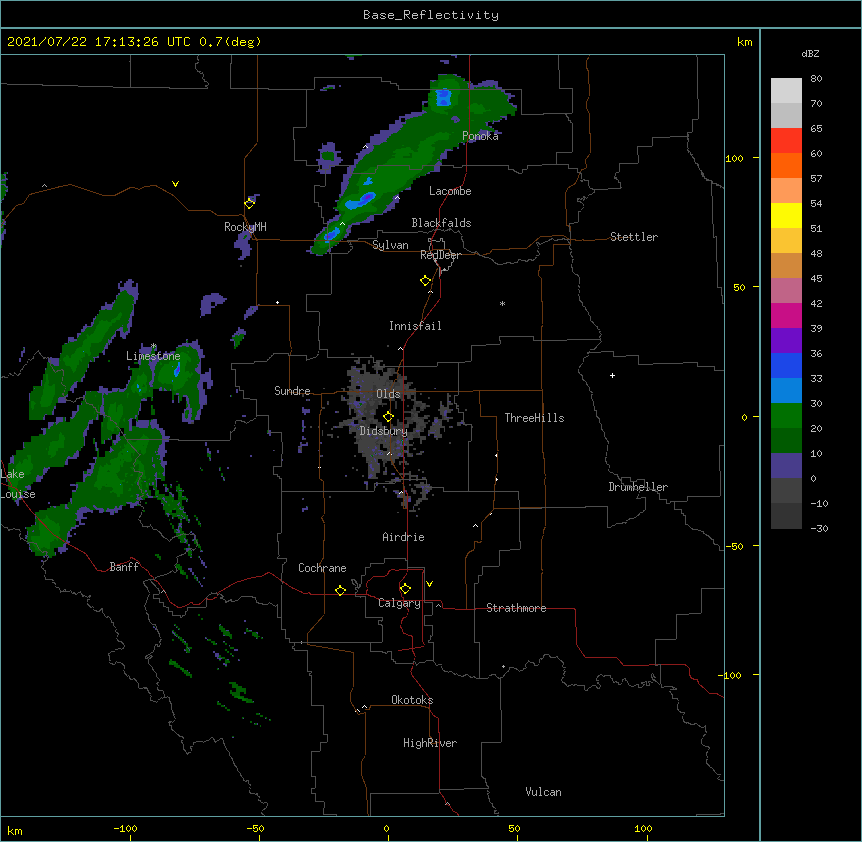Image resolution: width=862 pixels, height=842 pixels.
Task: Click the yellow diamond marker near Olds
Action: pyautogui.click(x=388, y=416)
